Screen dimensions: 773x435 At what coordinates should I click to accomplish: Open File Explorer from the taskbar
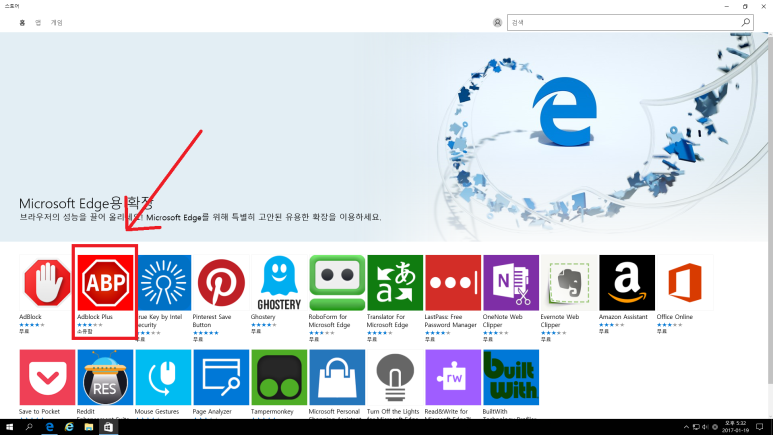coord(89,427)
